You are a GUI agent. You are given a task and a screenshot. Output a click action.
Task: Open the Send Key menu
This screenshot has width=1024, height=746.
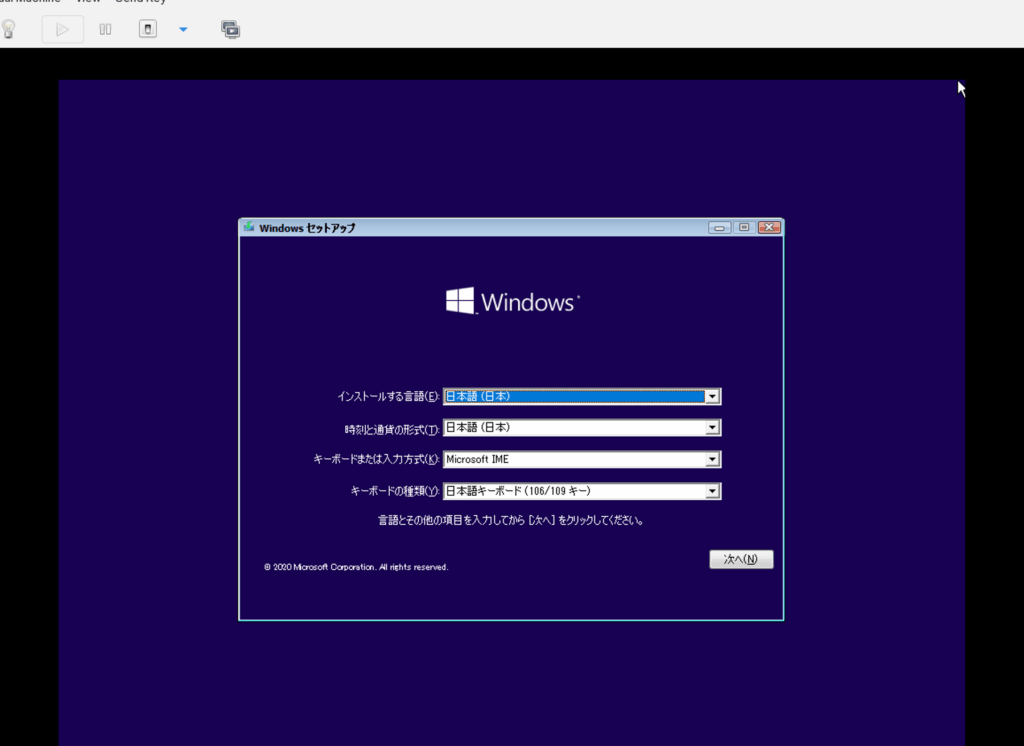coord(140,2)
